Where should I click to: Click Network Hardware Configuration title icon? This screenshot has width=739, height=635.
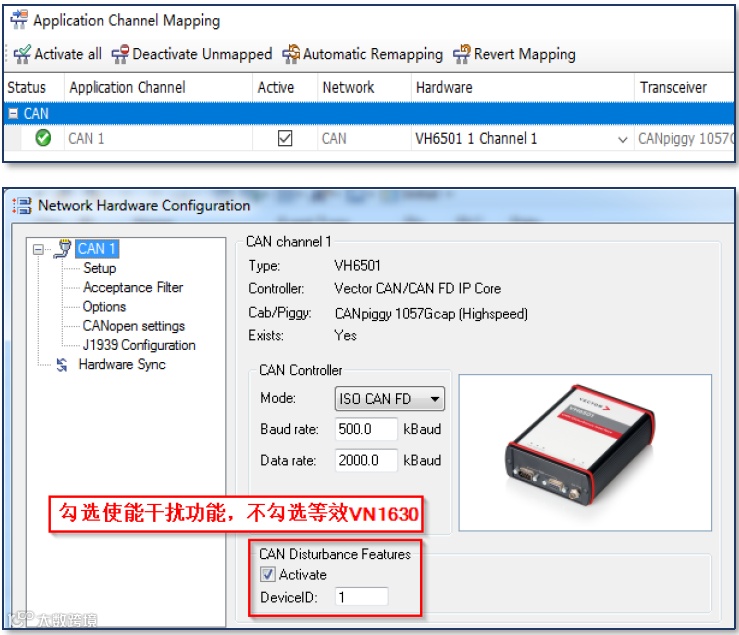tap(22, 206)
